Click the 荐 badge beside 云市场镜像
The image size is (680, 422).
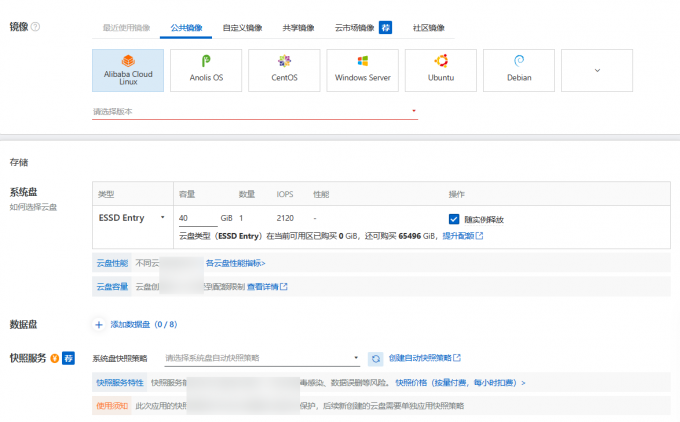coord(385,28)
